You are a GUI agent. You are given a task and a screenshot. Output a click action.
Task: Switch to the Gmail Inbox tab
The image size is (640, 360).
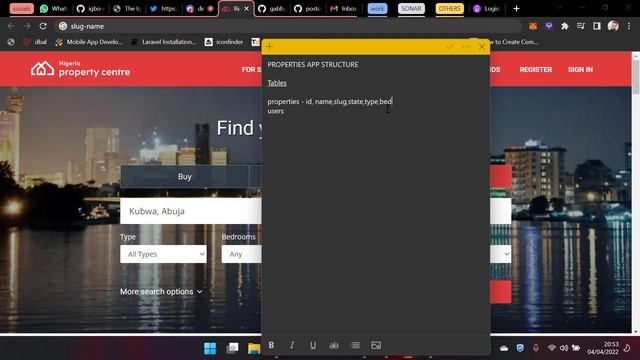[344, 9]
